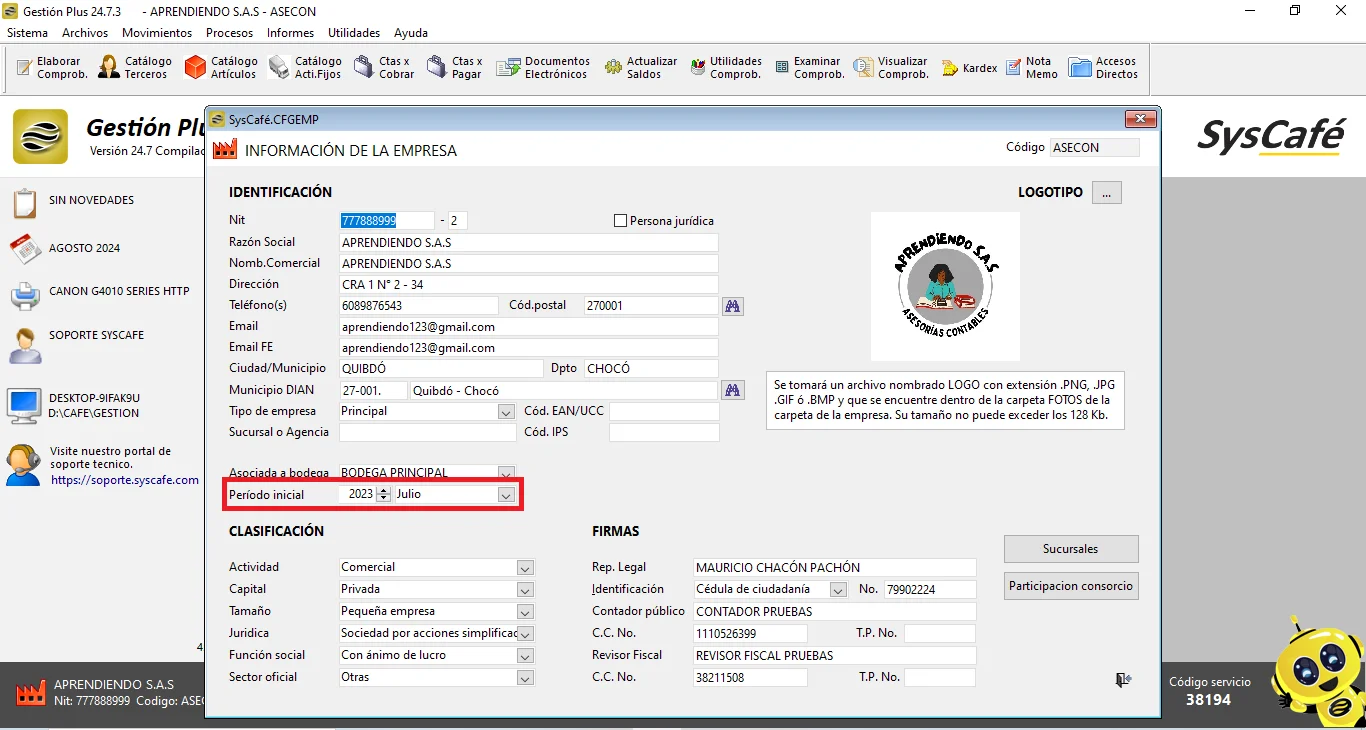The width and height of the screenshot is (1366, 730).
Task: Click the Actualizar Saldos toolbar icon
Action: click(640, 68)
